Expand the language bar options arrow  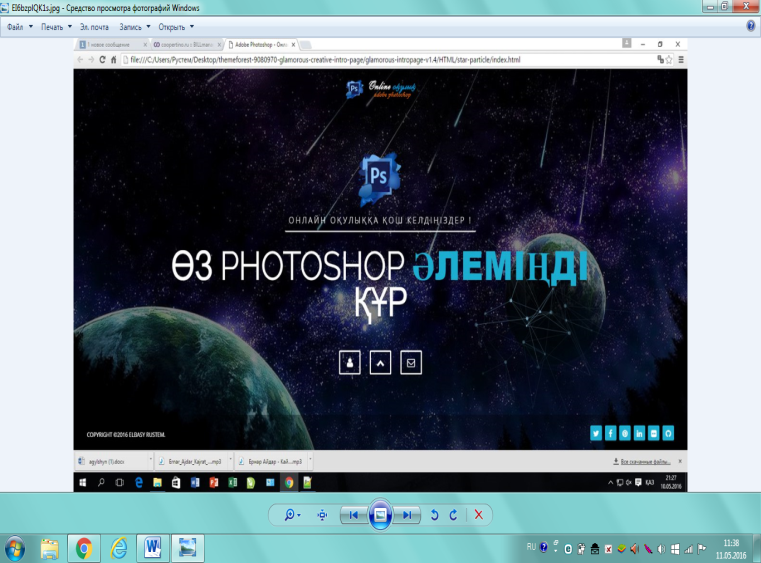556,551
